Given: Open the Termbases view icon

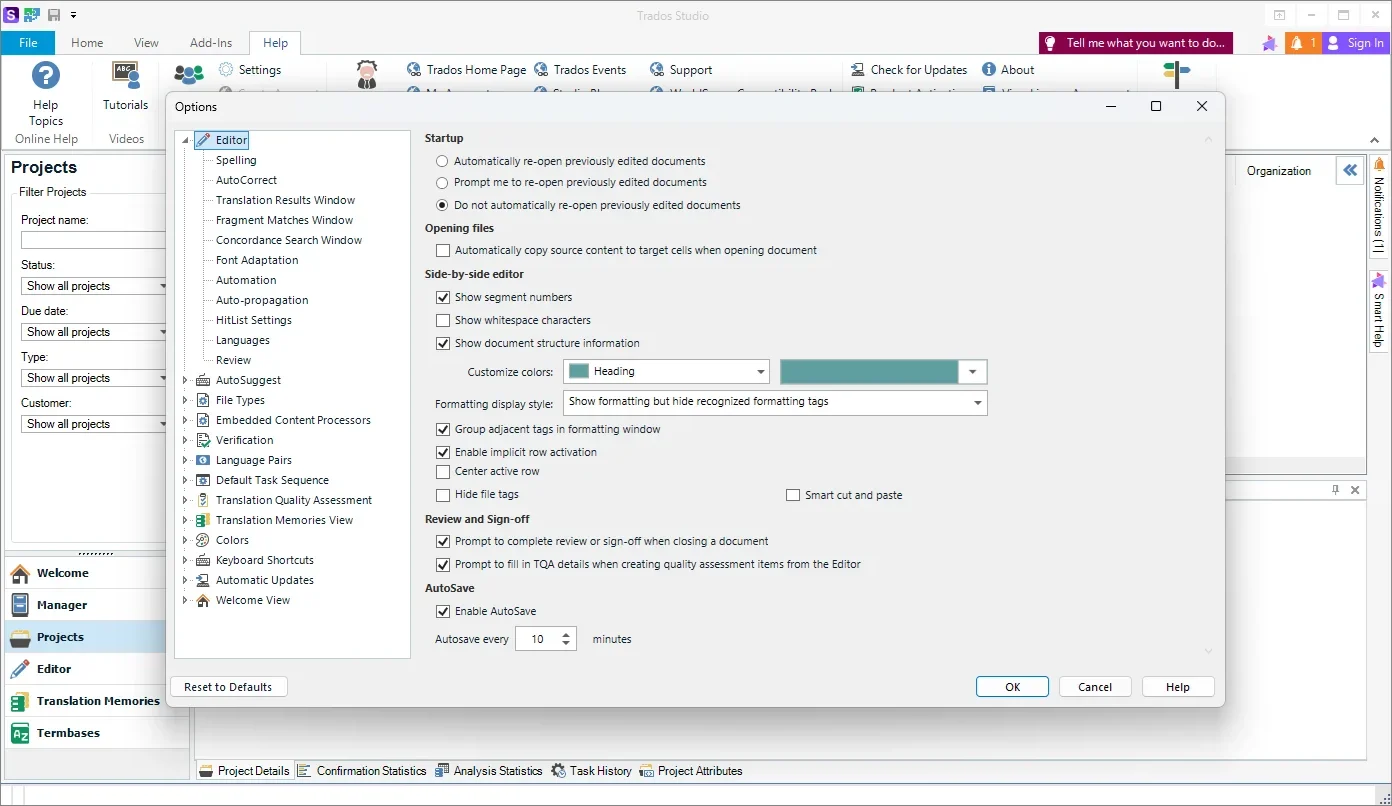Looking at the screenshot, I should 20,733.
